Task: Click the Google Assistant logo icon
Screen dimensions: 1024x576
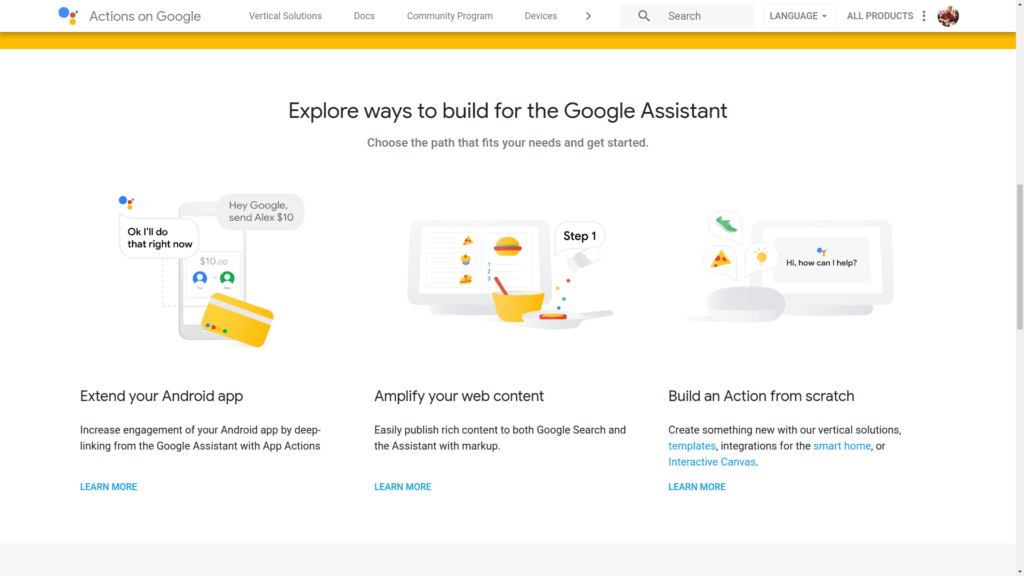Action: (68, 16)
